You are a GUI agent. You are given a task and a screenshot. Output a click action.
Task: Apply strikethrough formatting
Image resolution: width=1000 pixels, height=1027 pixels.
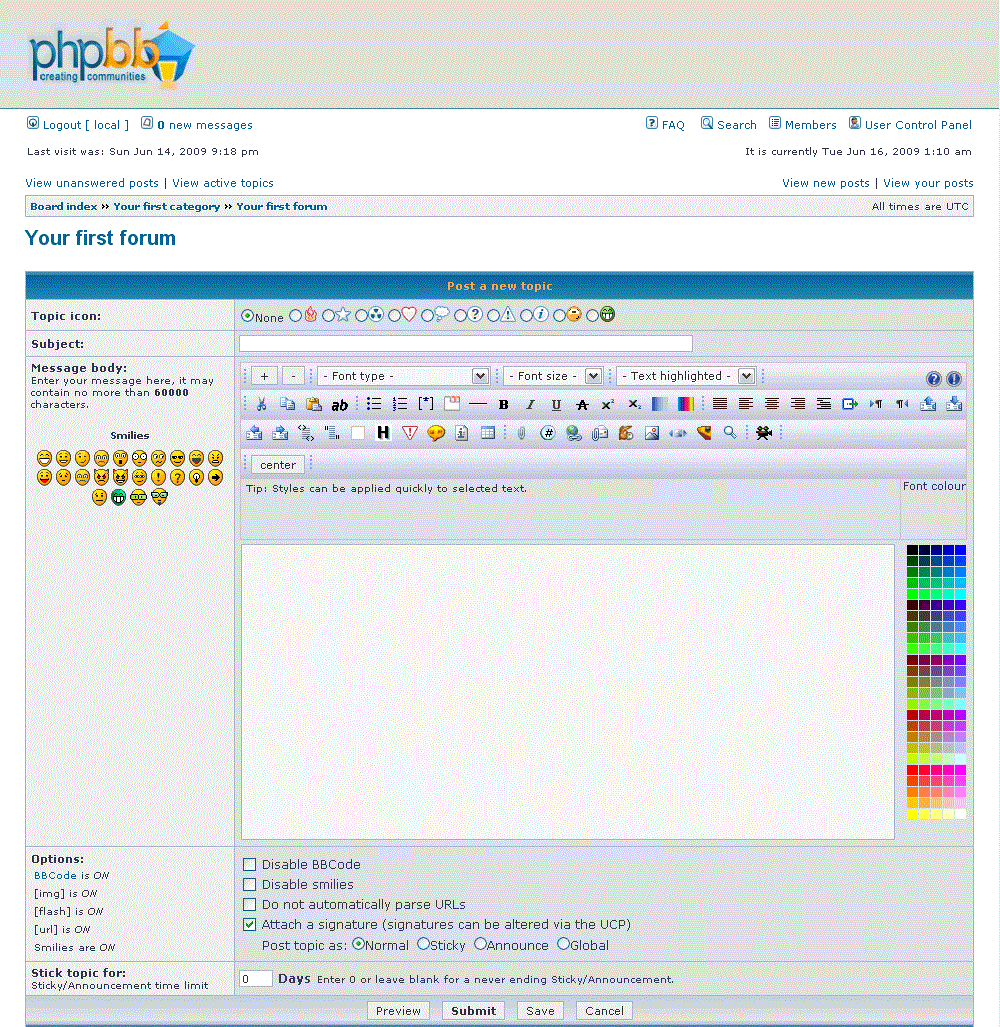[582, 404]
